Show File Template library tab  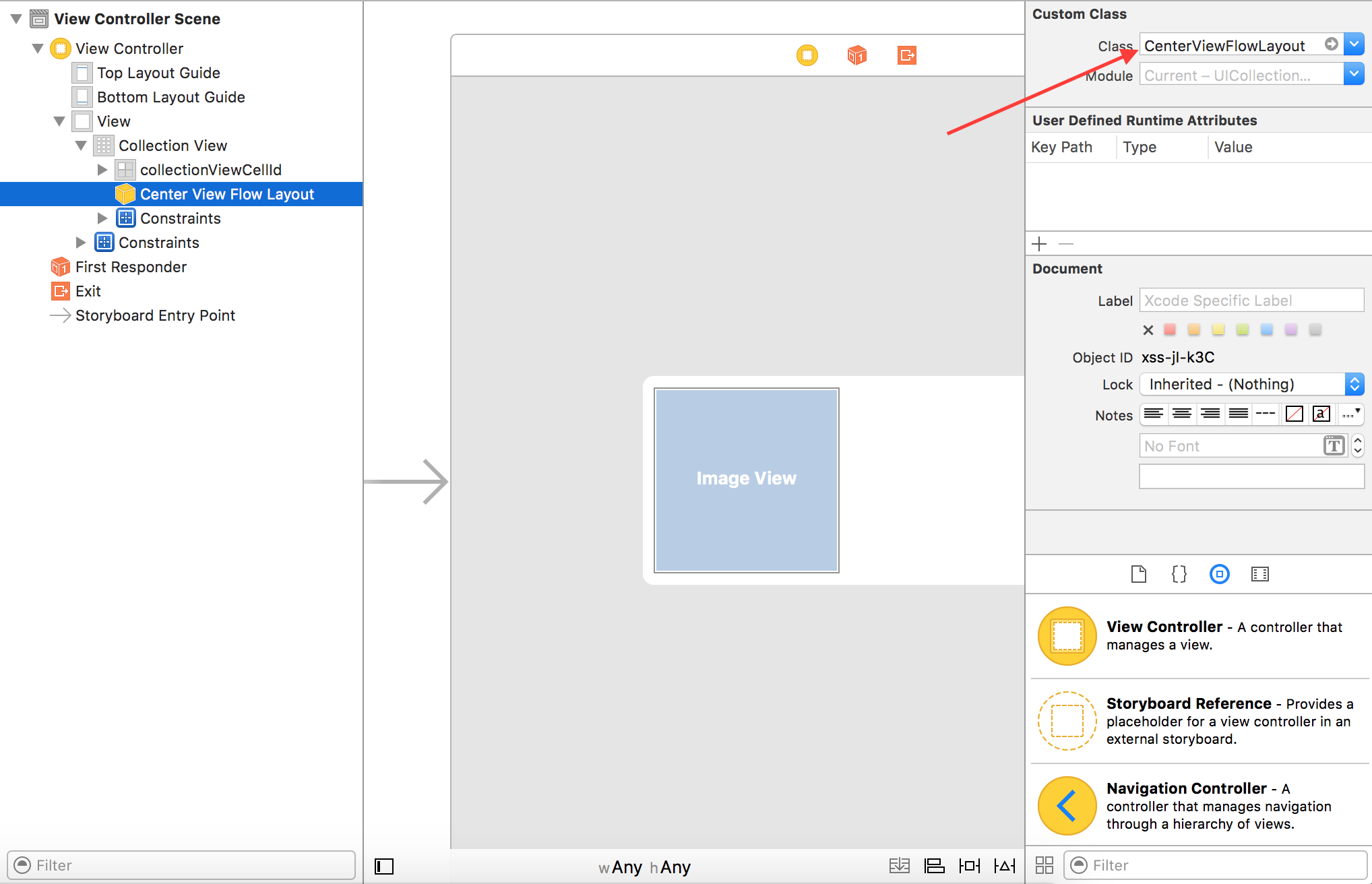click(1138, 574)
